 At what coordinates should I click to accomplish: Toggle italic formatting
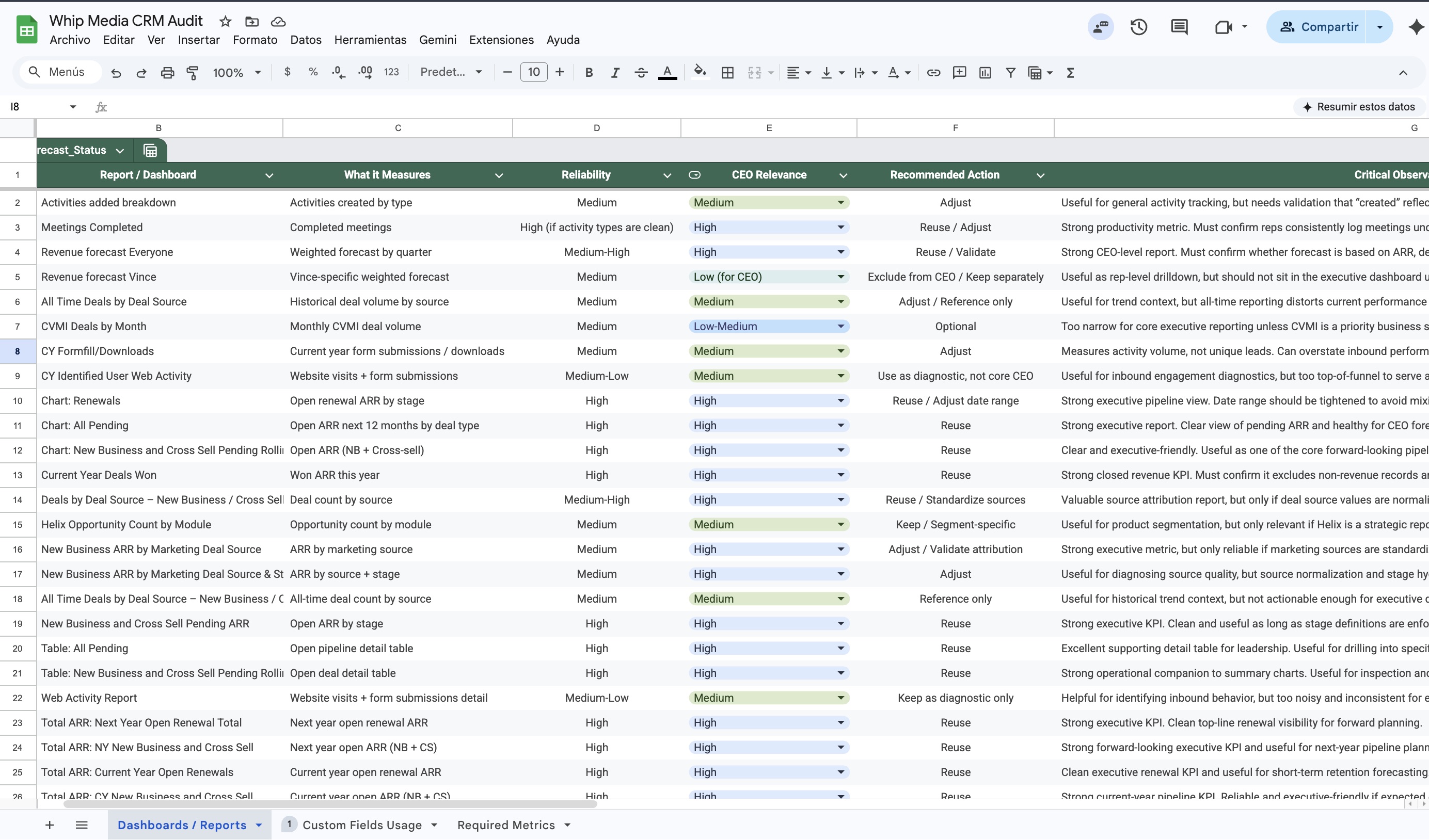(615, 73)
